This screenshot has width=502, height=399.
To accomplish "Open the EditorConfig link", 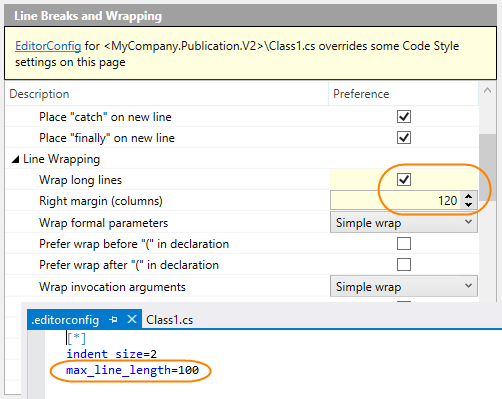I will [48, 46].
